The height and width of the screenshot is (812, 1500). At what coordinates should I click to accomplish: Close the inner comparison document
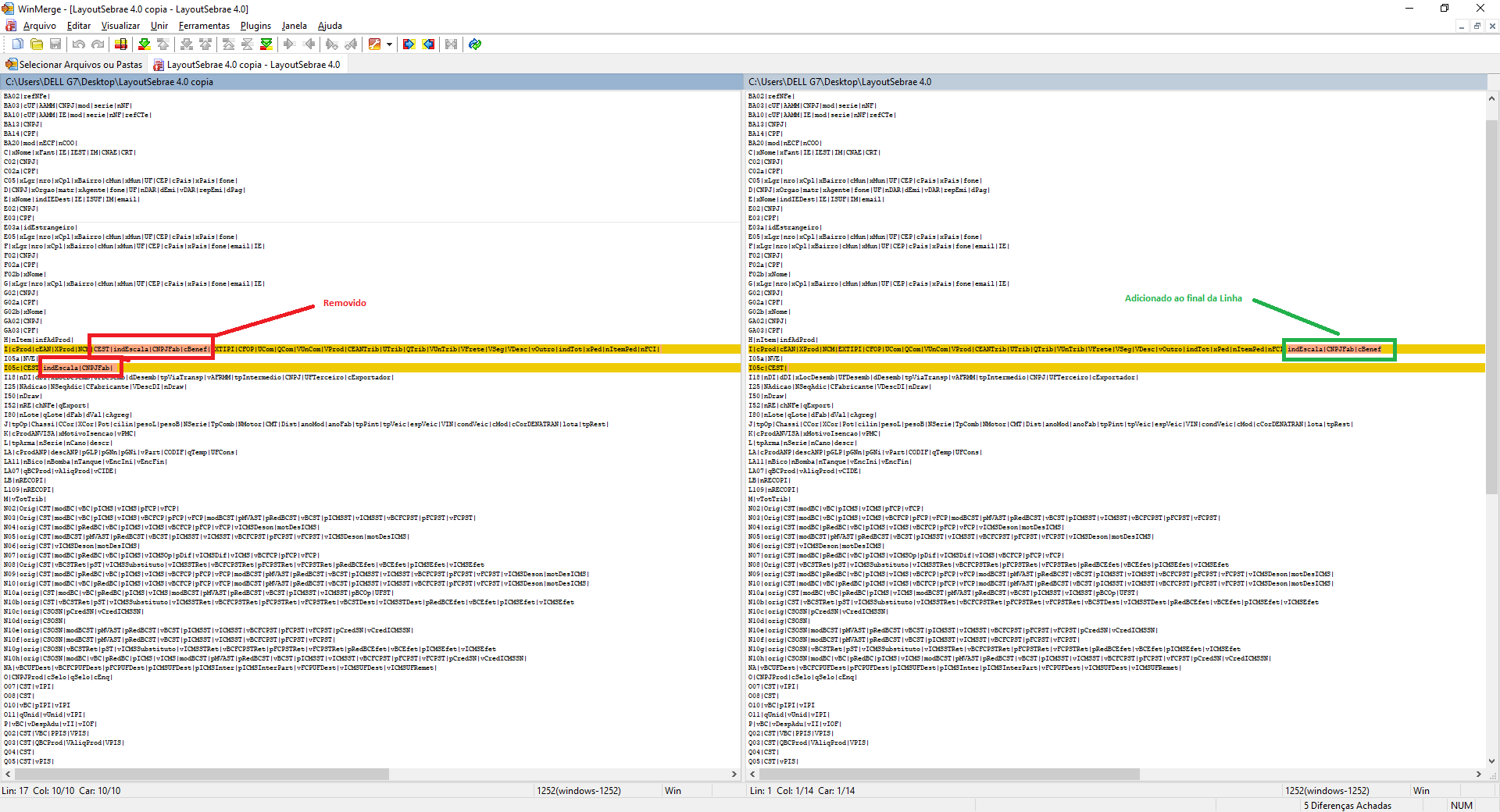click(1492, 26)
